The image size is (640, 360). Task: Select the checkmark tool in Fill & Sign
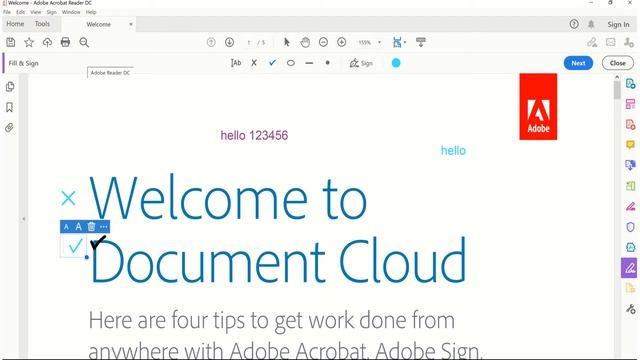tap(272, 63)
